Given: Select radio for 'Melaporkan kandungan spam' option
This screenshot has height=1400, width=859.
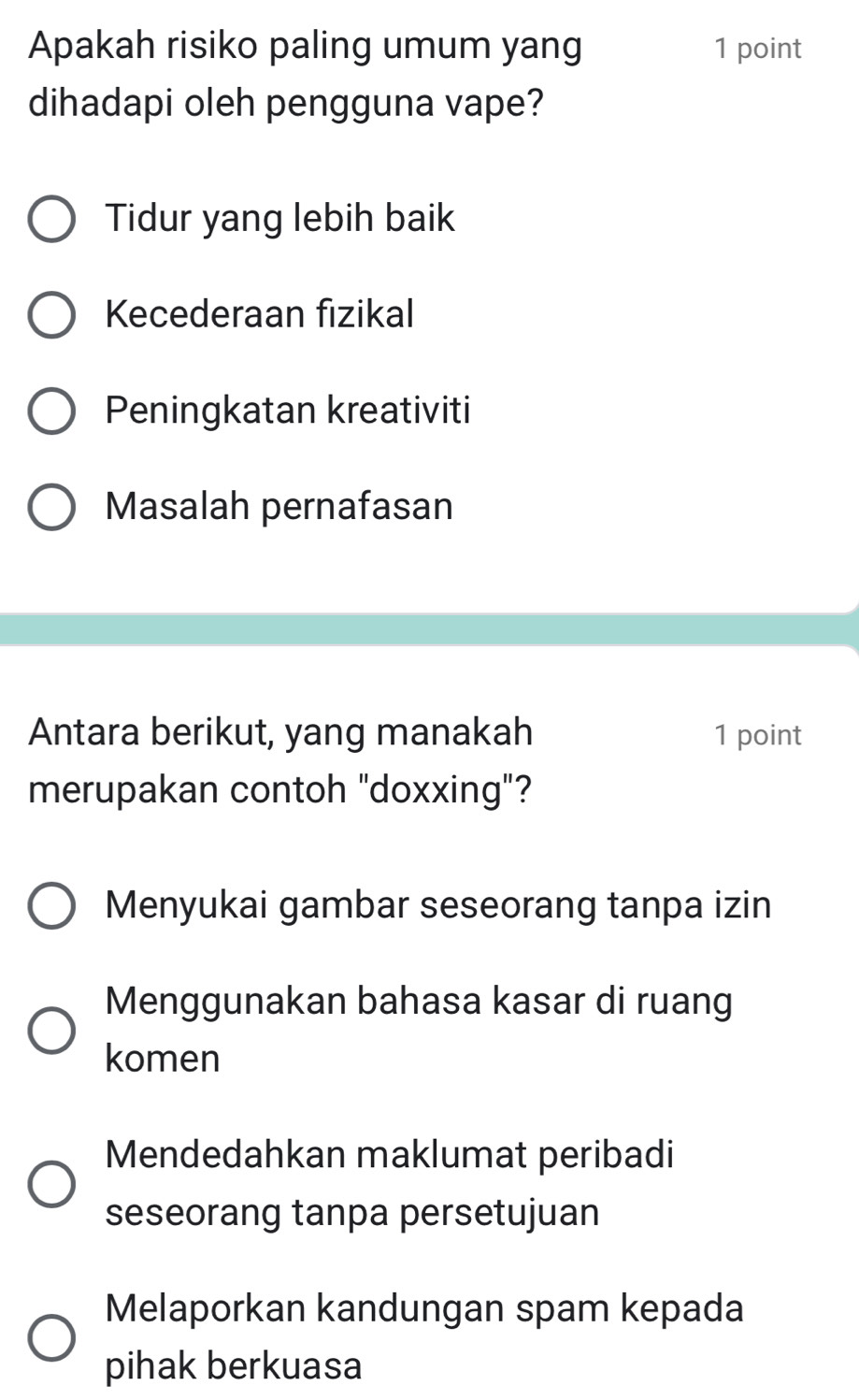Looking at the screenshot, I should 51,1337.
